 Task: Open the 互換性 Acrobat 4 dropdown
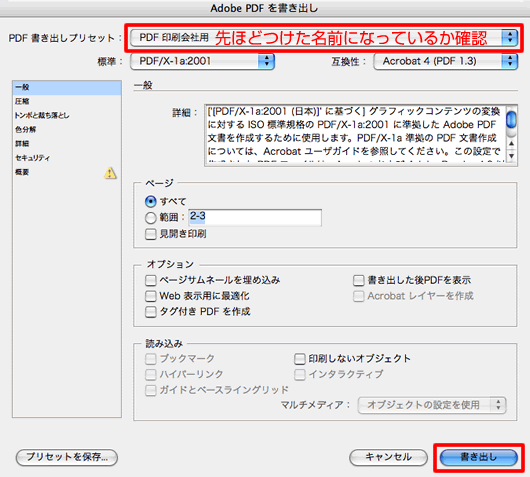[445, 61]
